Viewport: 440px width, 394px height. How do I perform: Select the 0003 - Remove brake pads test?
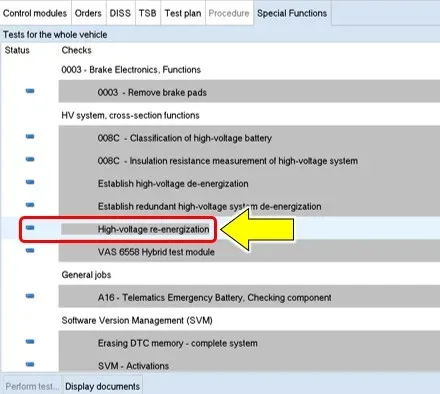pyautogui.click(x=249, y=92)
